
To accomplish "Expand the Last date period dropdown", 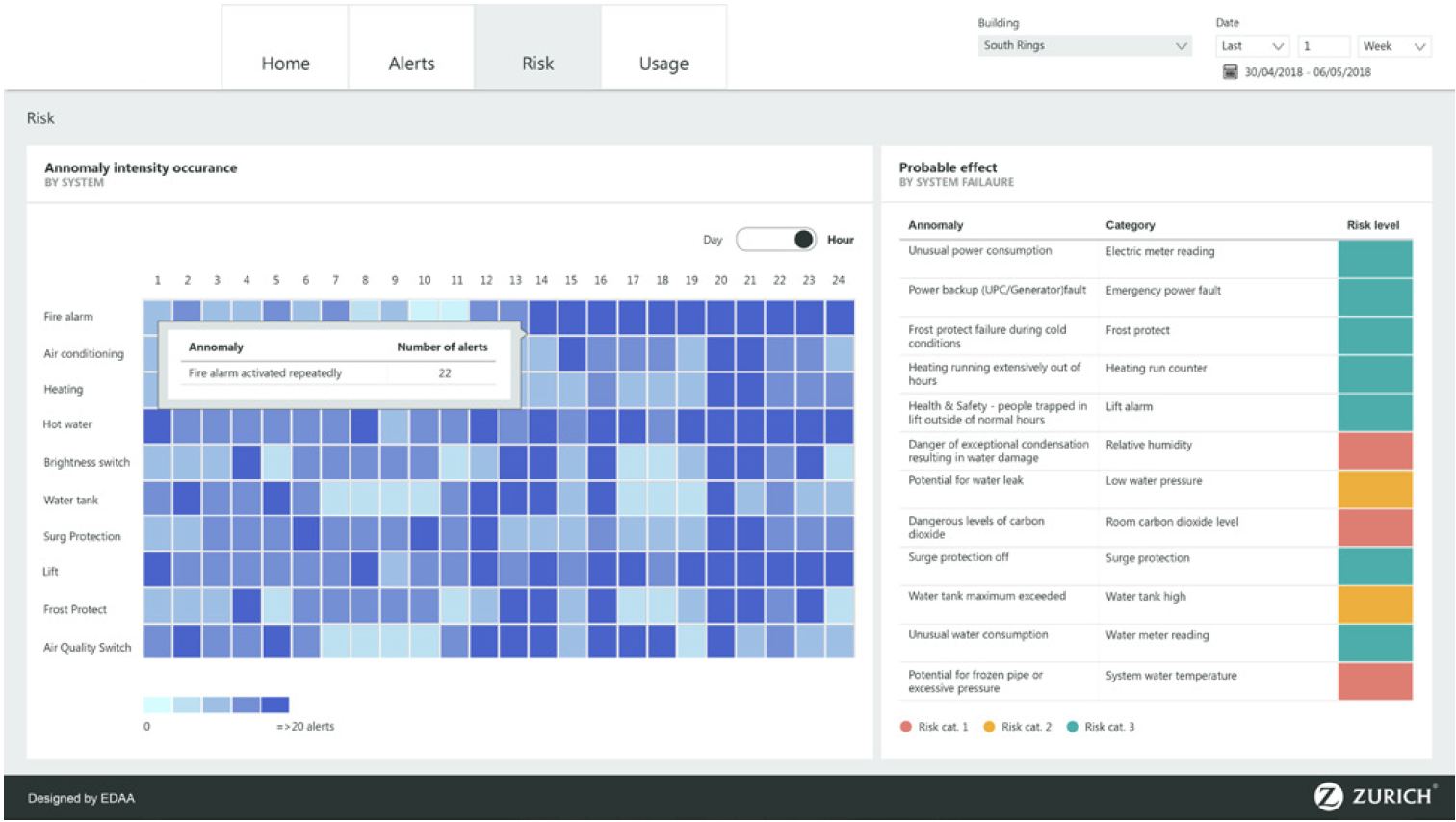I will pos(1252,46).
